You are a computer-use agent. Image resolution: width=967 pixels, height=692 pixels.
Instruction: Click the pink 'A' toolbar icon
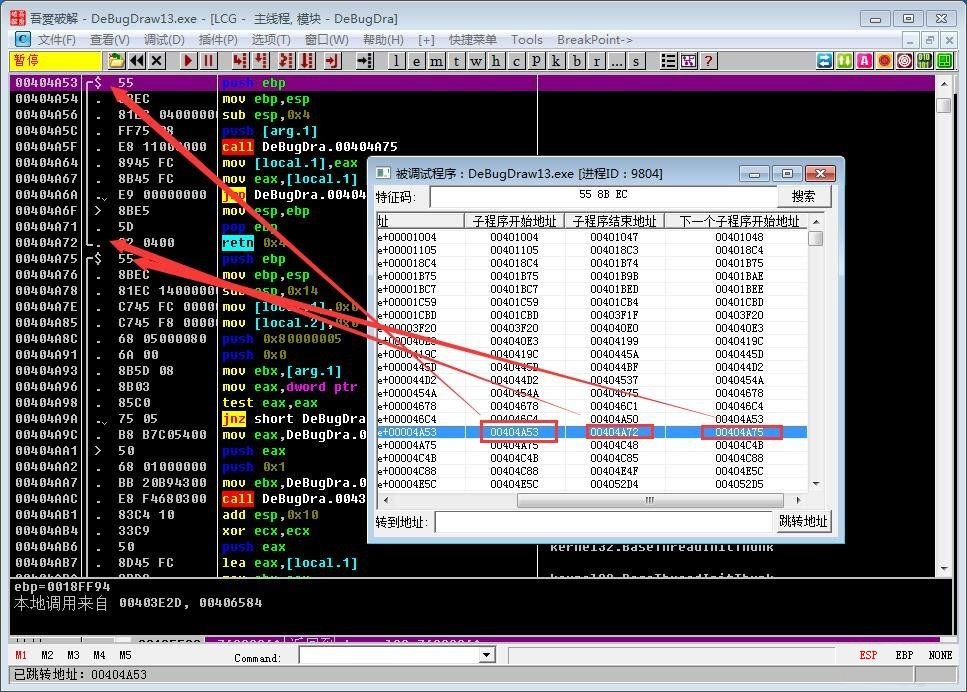[x=865, y=60]
